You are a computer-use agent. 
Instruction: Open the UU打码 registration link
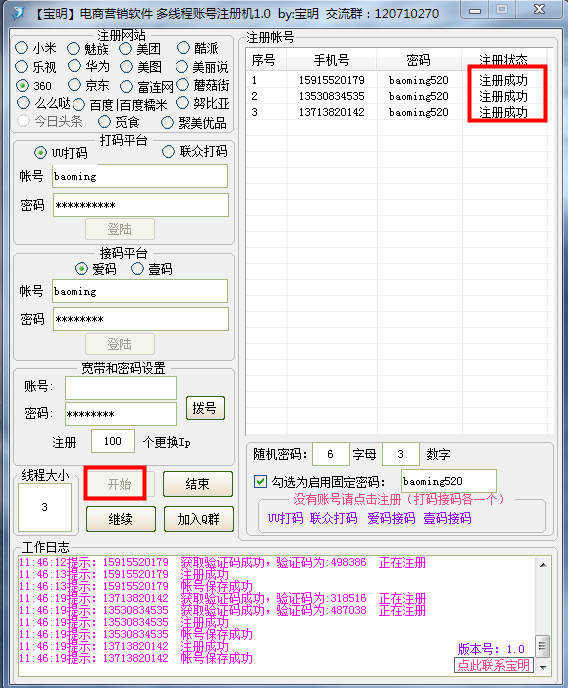click(x=286, y=518)
